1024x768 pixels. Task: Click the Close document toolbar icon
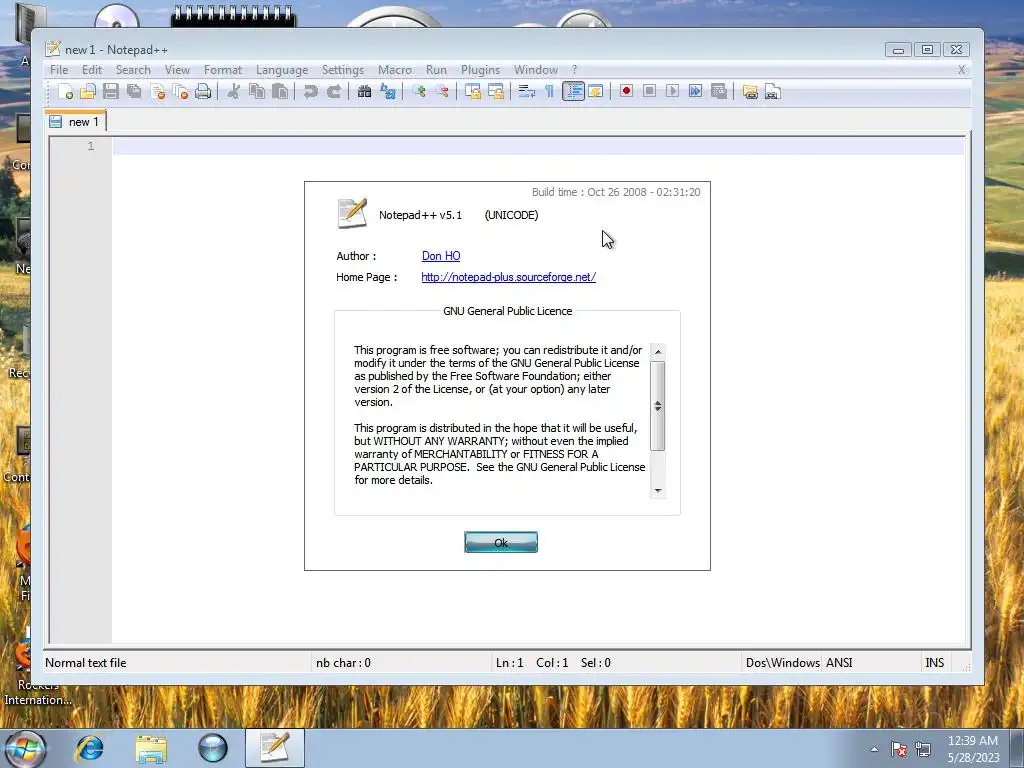[x=157, y=91]
